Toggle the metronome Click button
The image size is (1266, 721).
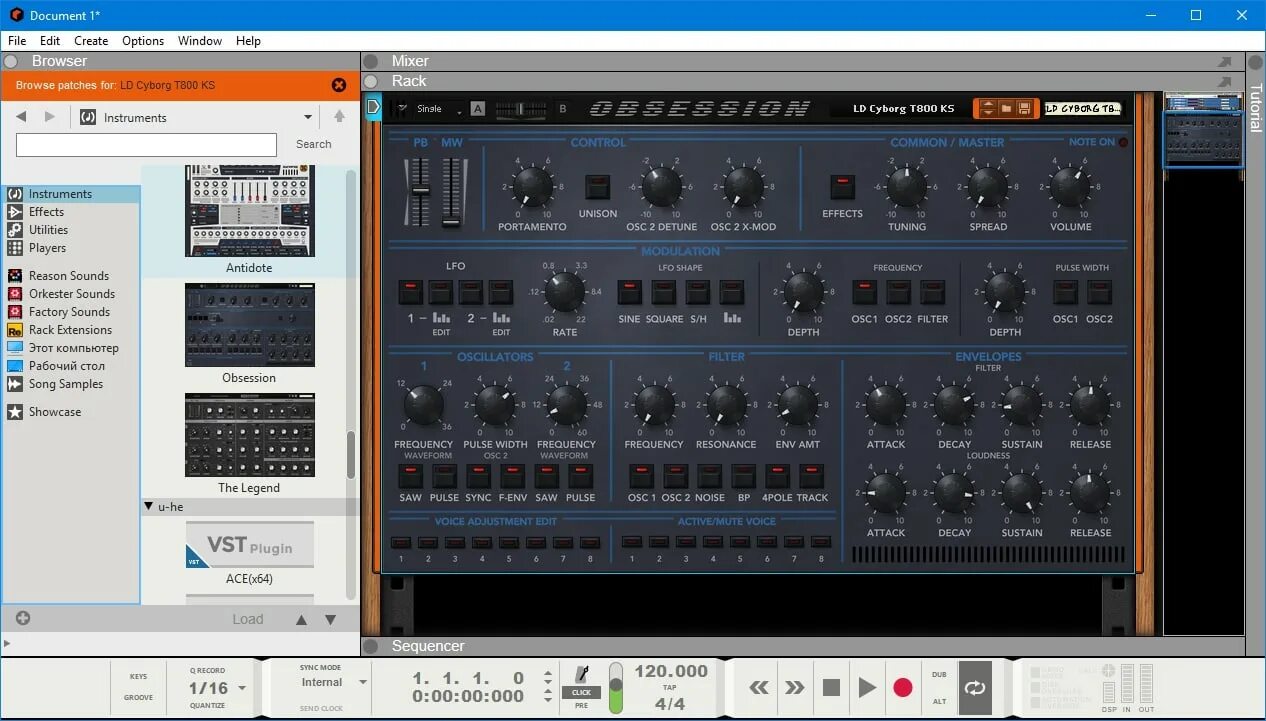coord(581,692)
